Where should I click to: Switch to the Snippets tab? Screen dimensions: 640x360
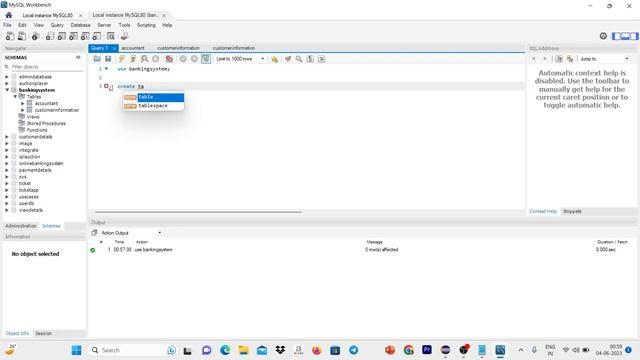click(572, 211)
